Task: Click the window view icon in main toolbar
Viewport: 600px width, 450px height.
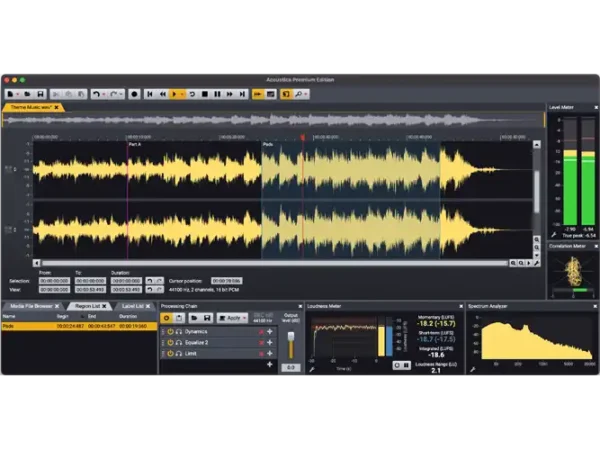Action: (271, 94)
